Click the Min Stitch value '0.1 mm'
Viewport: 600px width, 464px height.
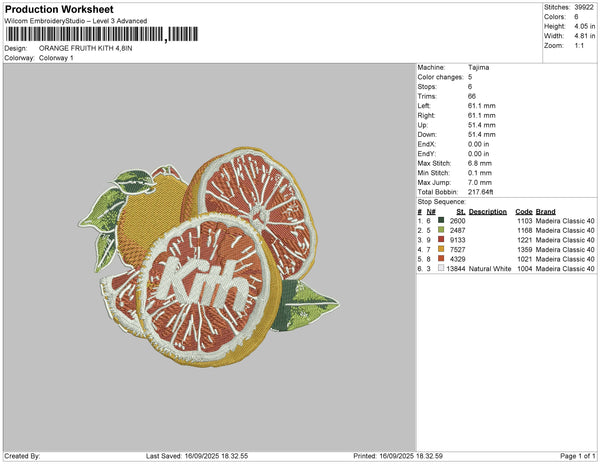480,173
